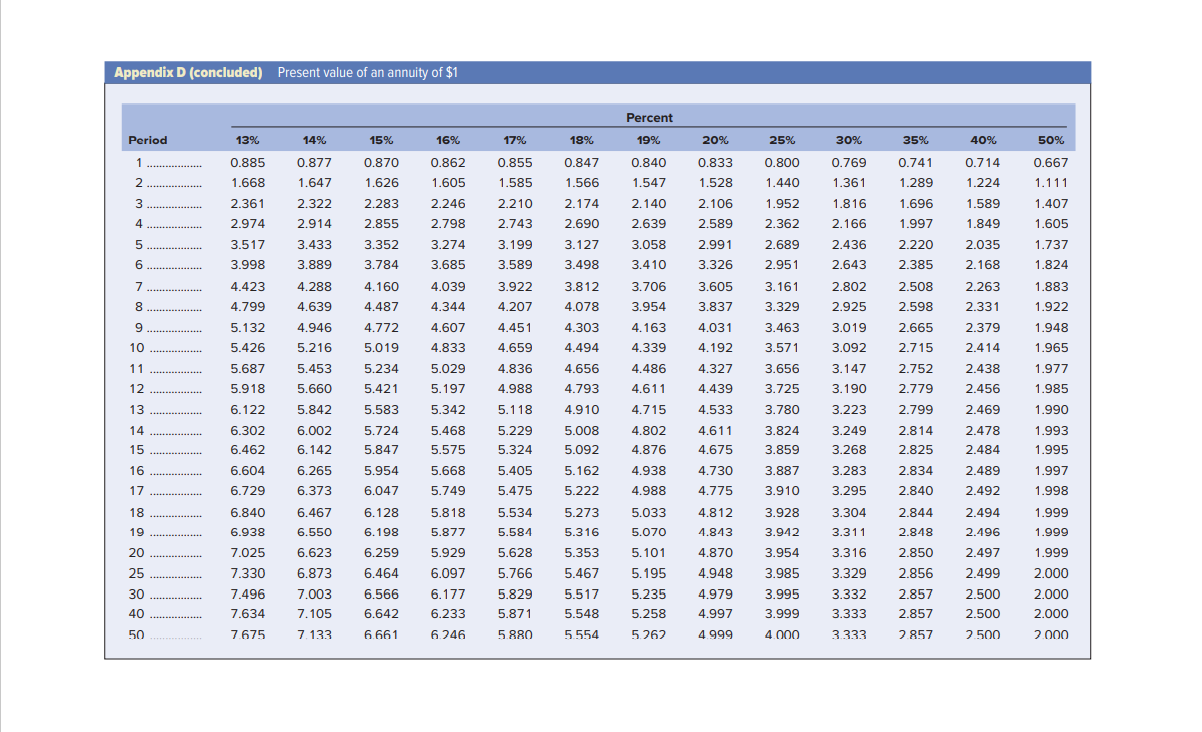This screenshot has height=732, width=1202.
Task: Select the 16% column header
Action: click(x=448, y=140)
